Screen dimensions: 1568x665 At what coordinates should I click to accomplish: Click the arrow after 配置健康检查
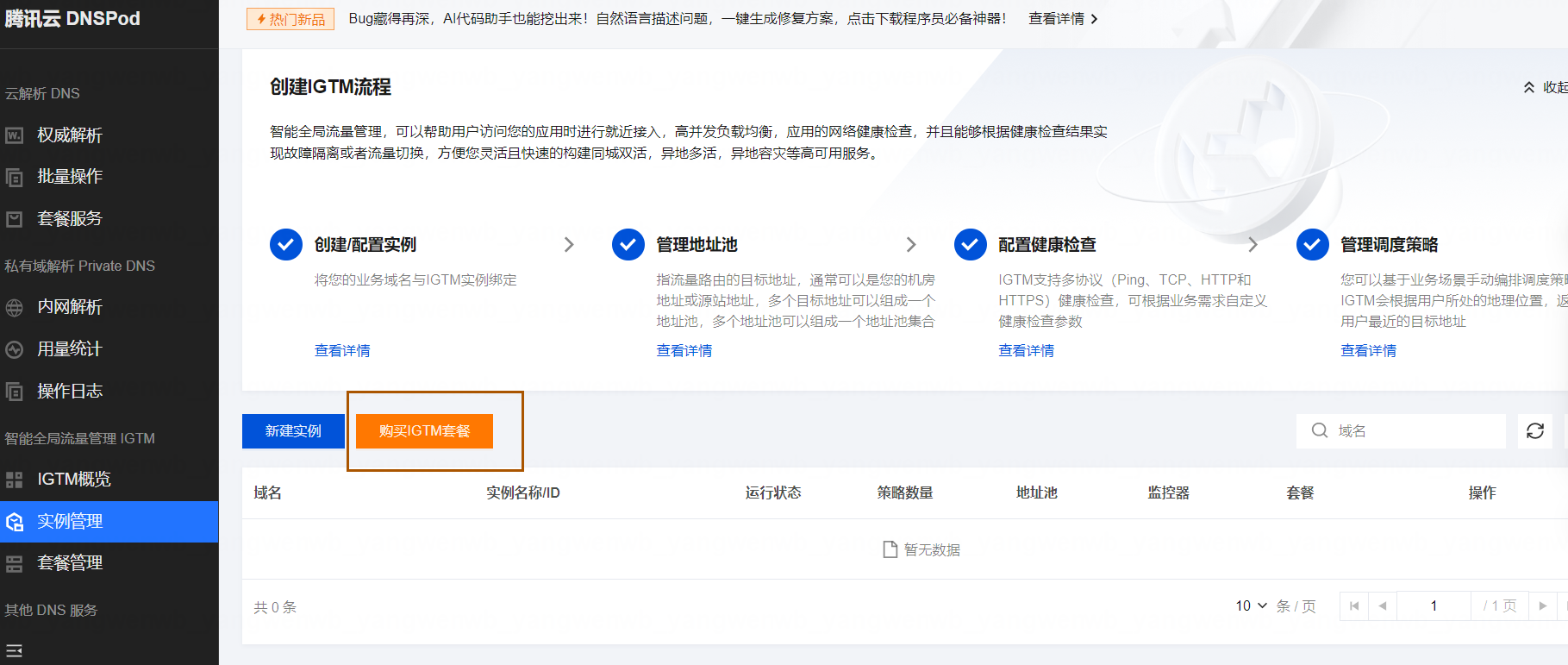click(1253, 245)
